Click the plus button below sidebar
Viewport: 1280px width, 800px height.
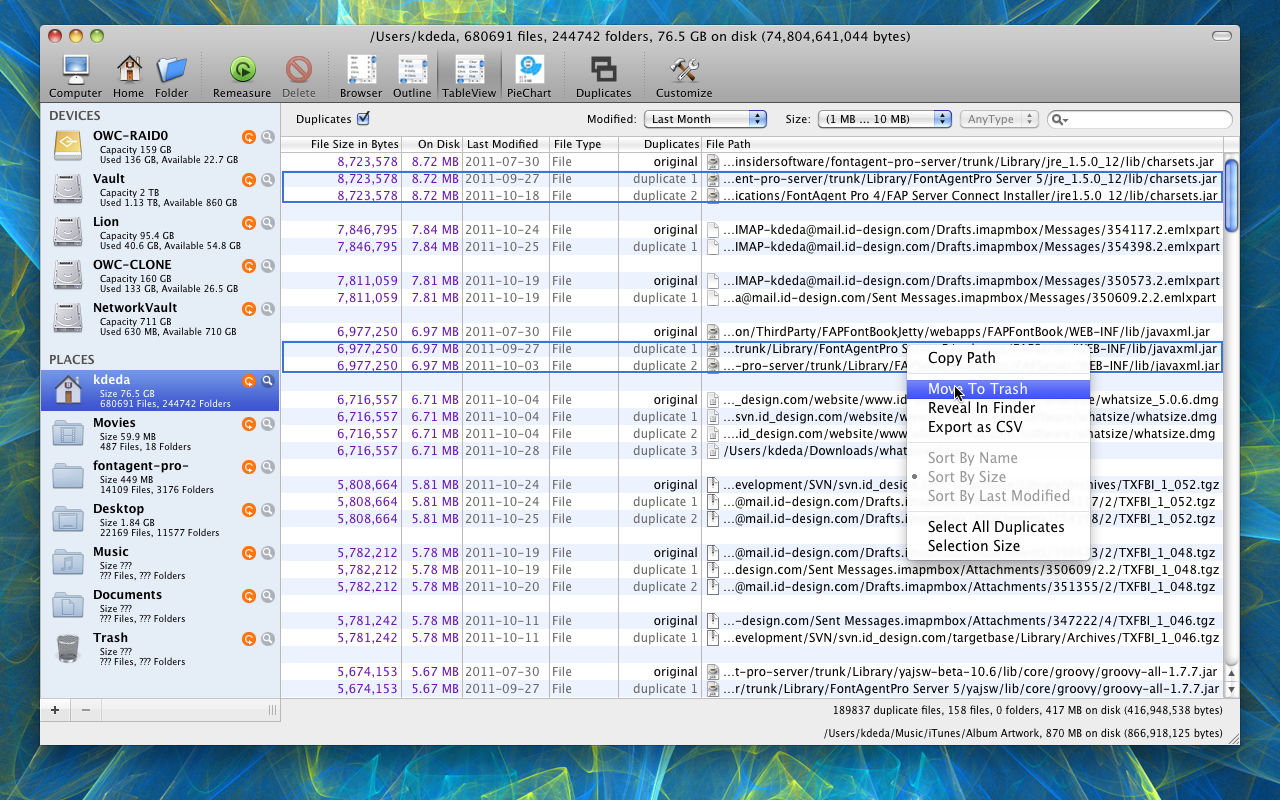(x=55, y=710)
